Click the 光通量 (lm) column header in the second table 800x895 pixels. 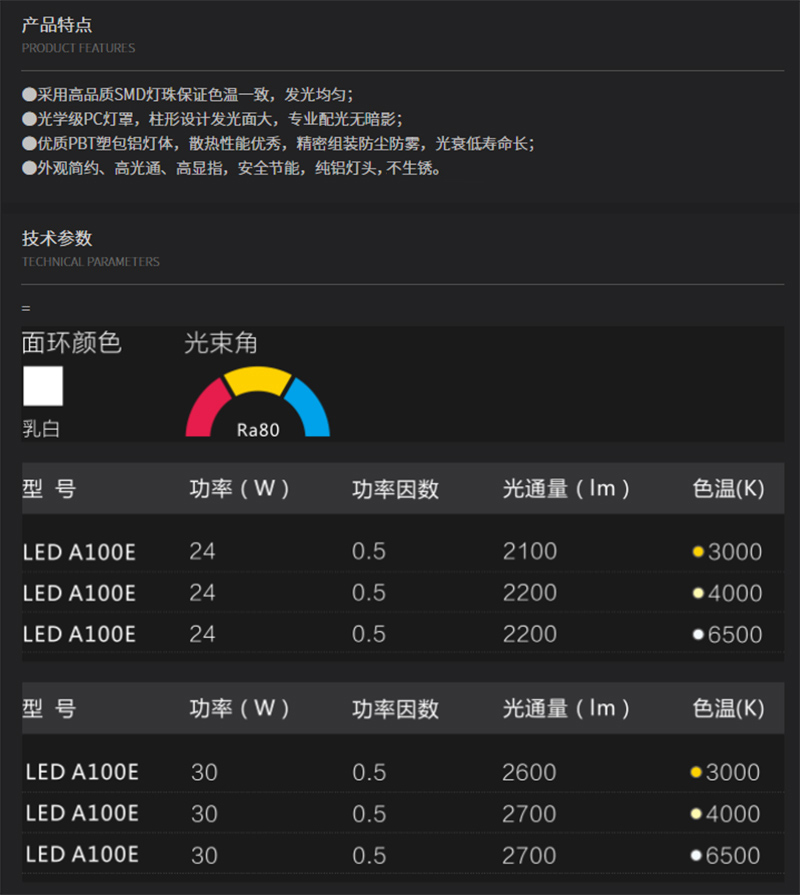(565, 708)
